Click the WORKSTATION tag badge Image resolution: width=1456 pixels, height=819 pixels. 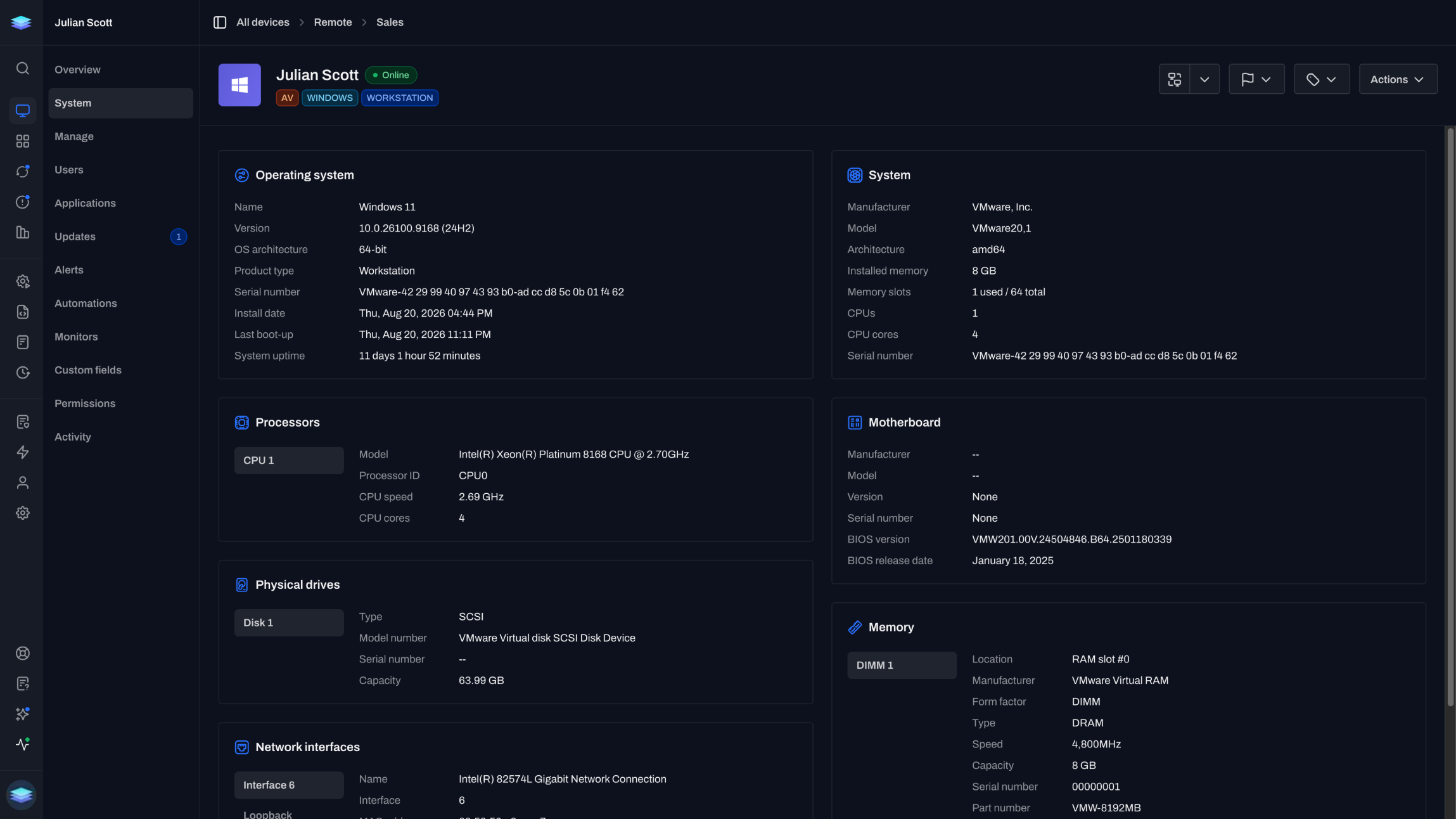coord(400,98)
